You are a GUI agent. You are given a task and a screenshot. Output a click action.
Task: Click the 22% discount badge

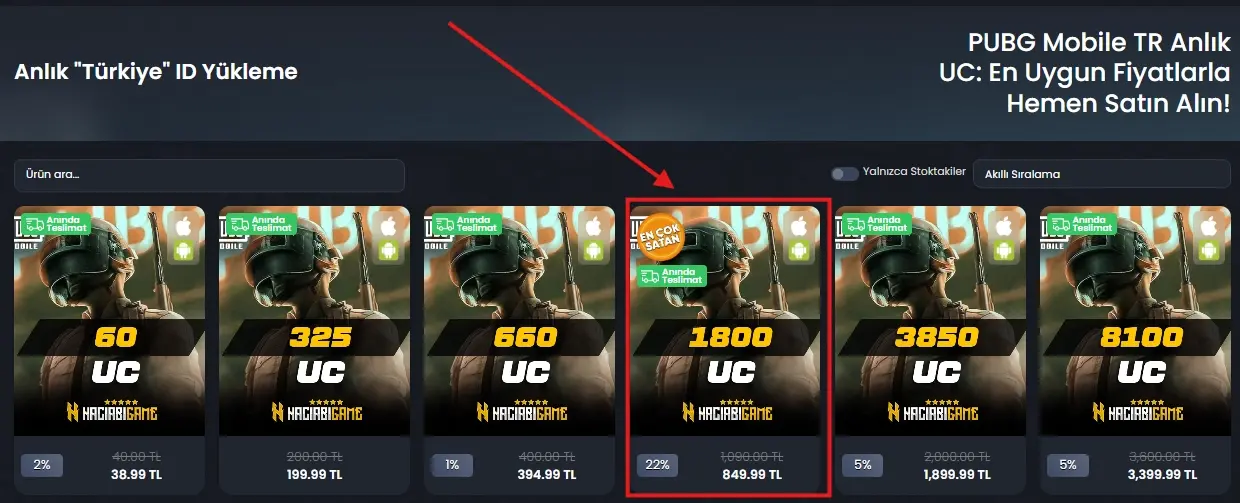(x=657, y=465)
